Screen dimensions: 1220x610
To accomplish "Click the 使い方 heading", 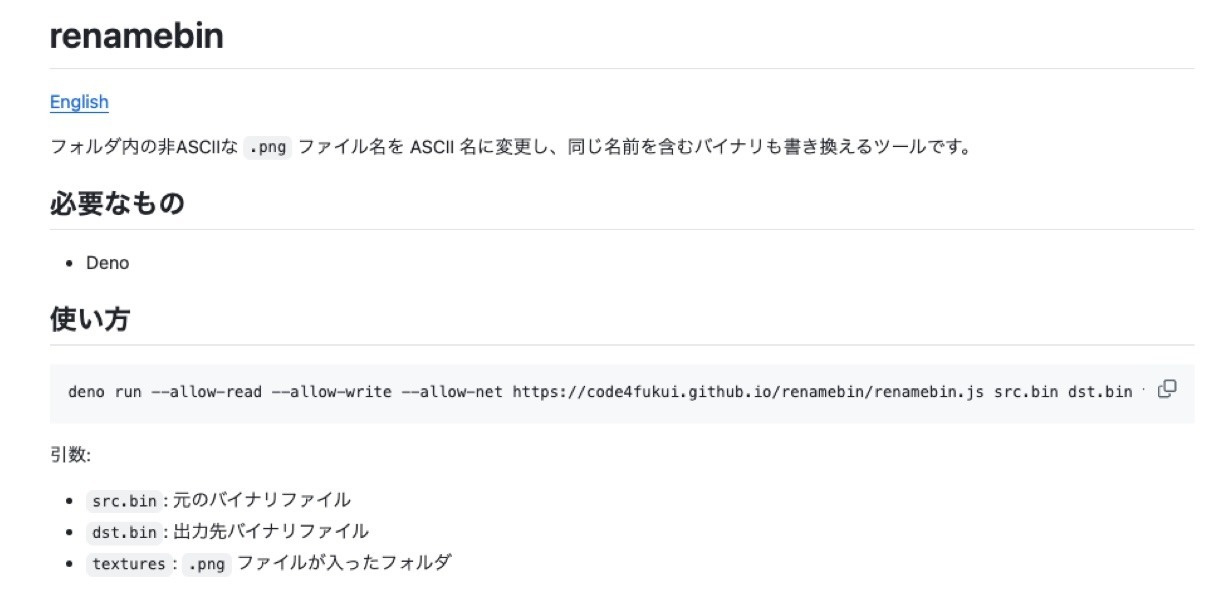I will coord(90,320).
